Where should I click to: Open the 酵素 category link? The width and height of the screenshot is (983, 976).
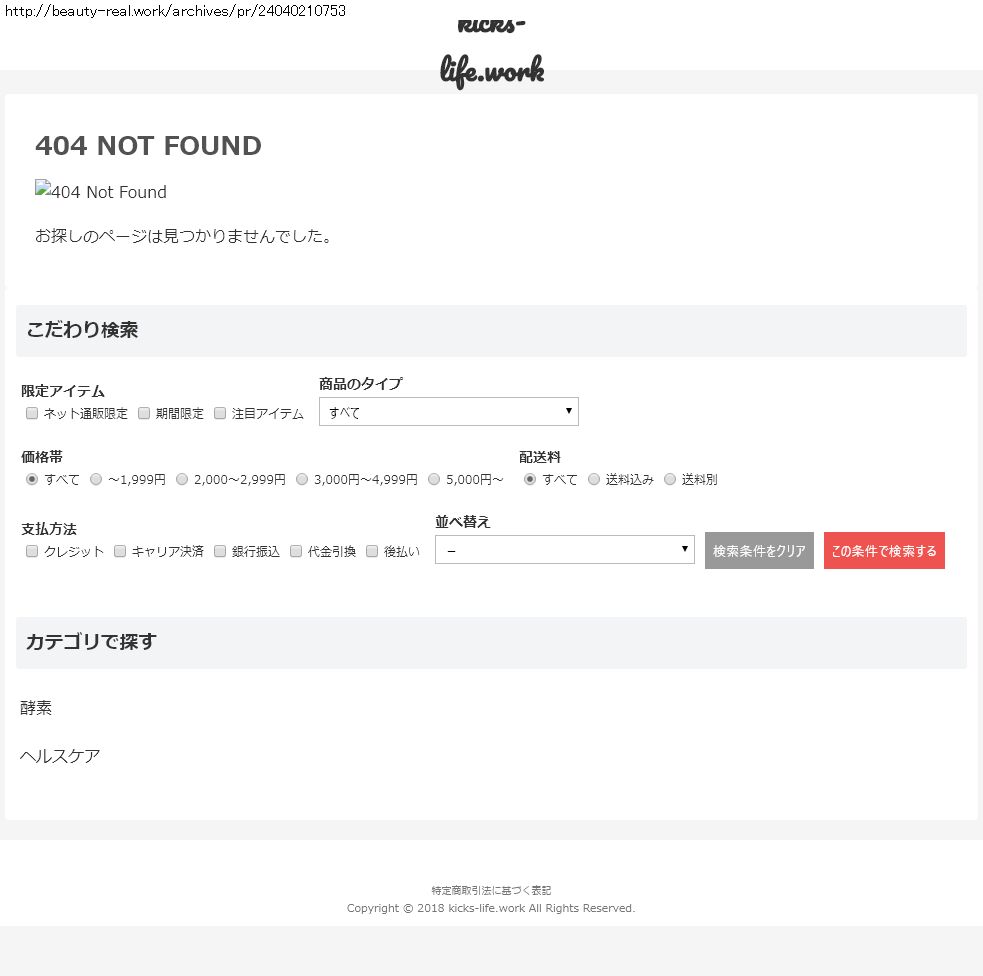pyautogui.click(x=36, y=708)
